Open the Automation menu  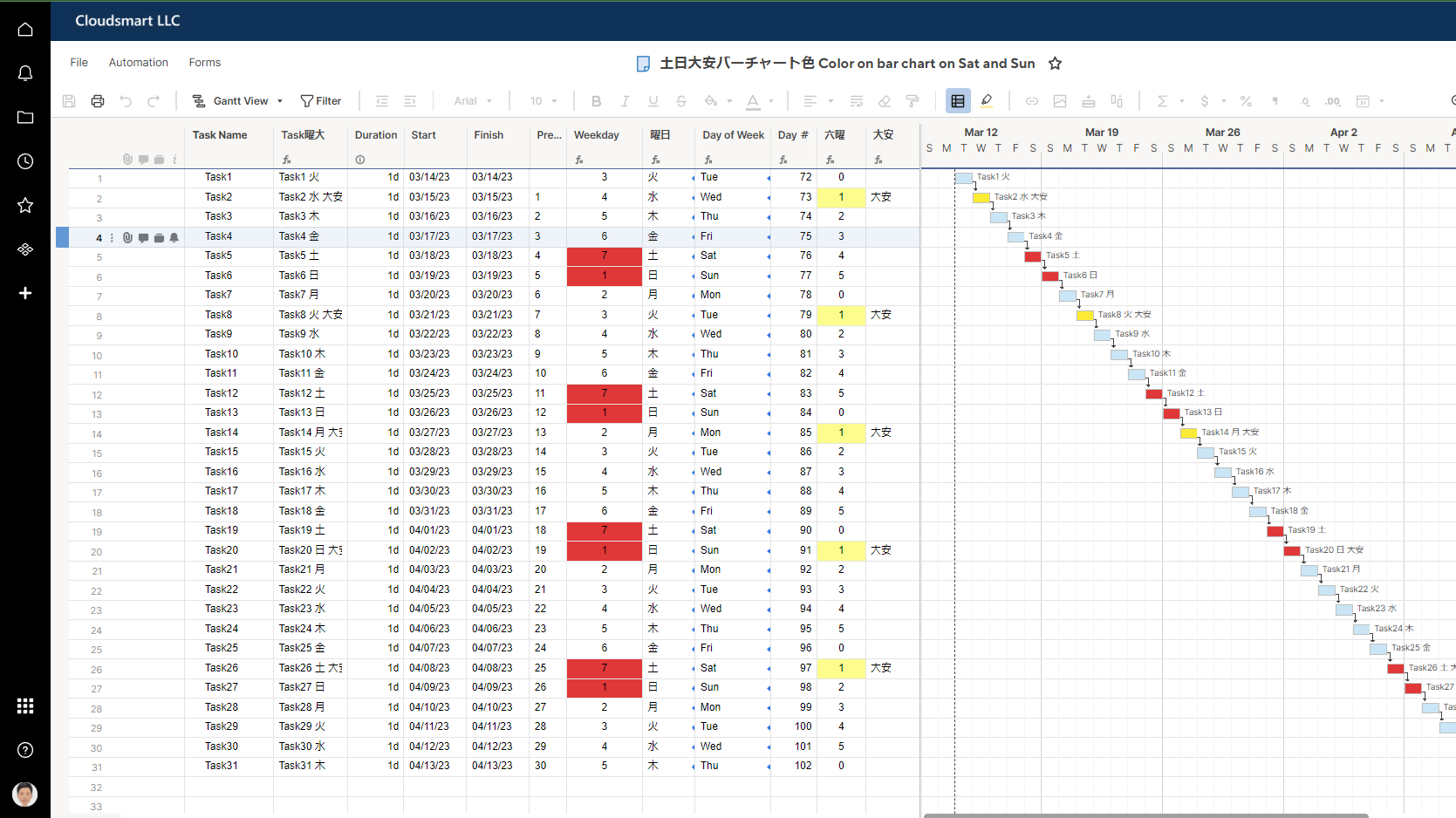pyautogui.click(x=138, y=63)
